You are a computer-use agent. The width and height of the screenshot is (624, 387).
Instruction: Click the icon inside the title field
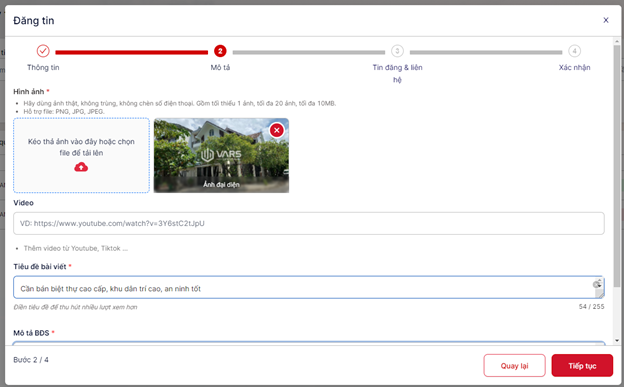(x=597, y=284)
